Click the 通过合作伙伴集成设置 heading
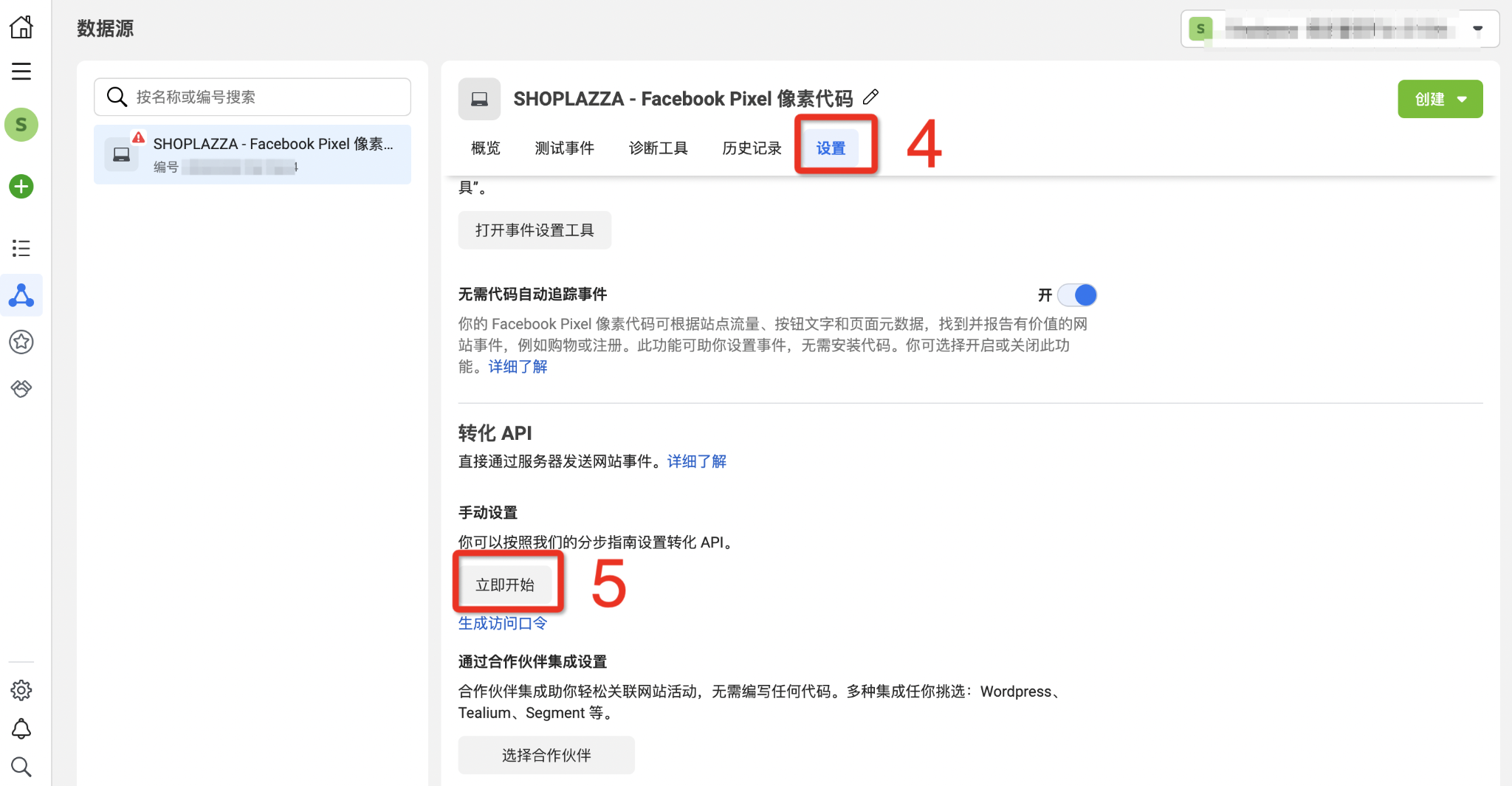 coord(532,661)
